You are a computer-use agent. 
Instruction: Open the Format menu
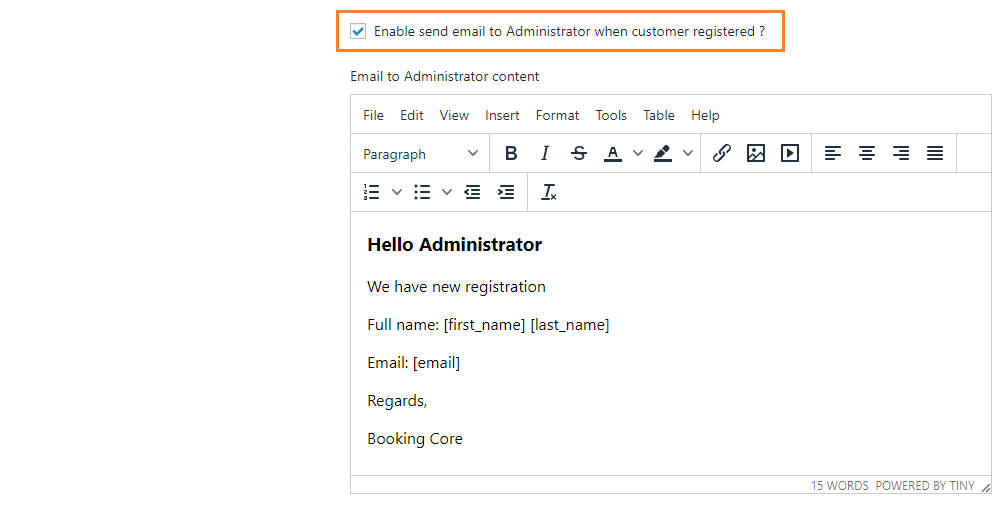[557, 115]
